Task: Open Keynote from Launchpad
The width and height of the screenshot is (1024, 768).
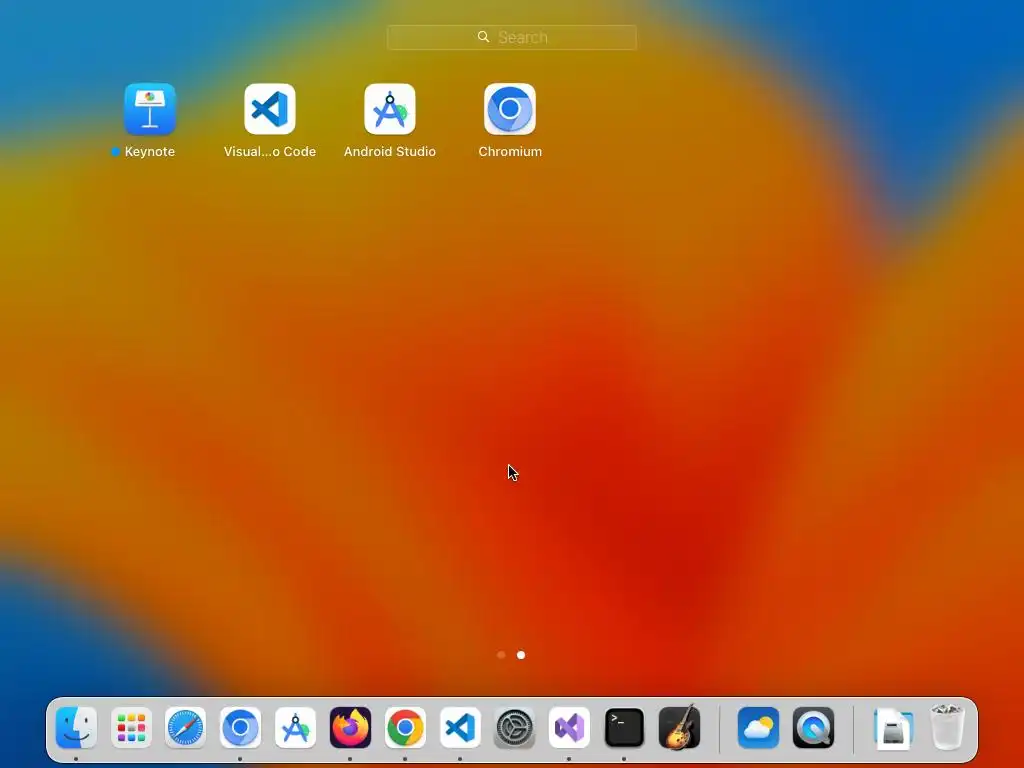Action: pyautogui.click(x=150, y=109)
